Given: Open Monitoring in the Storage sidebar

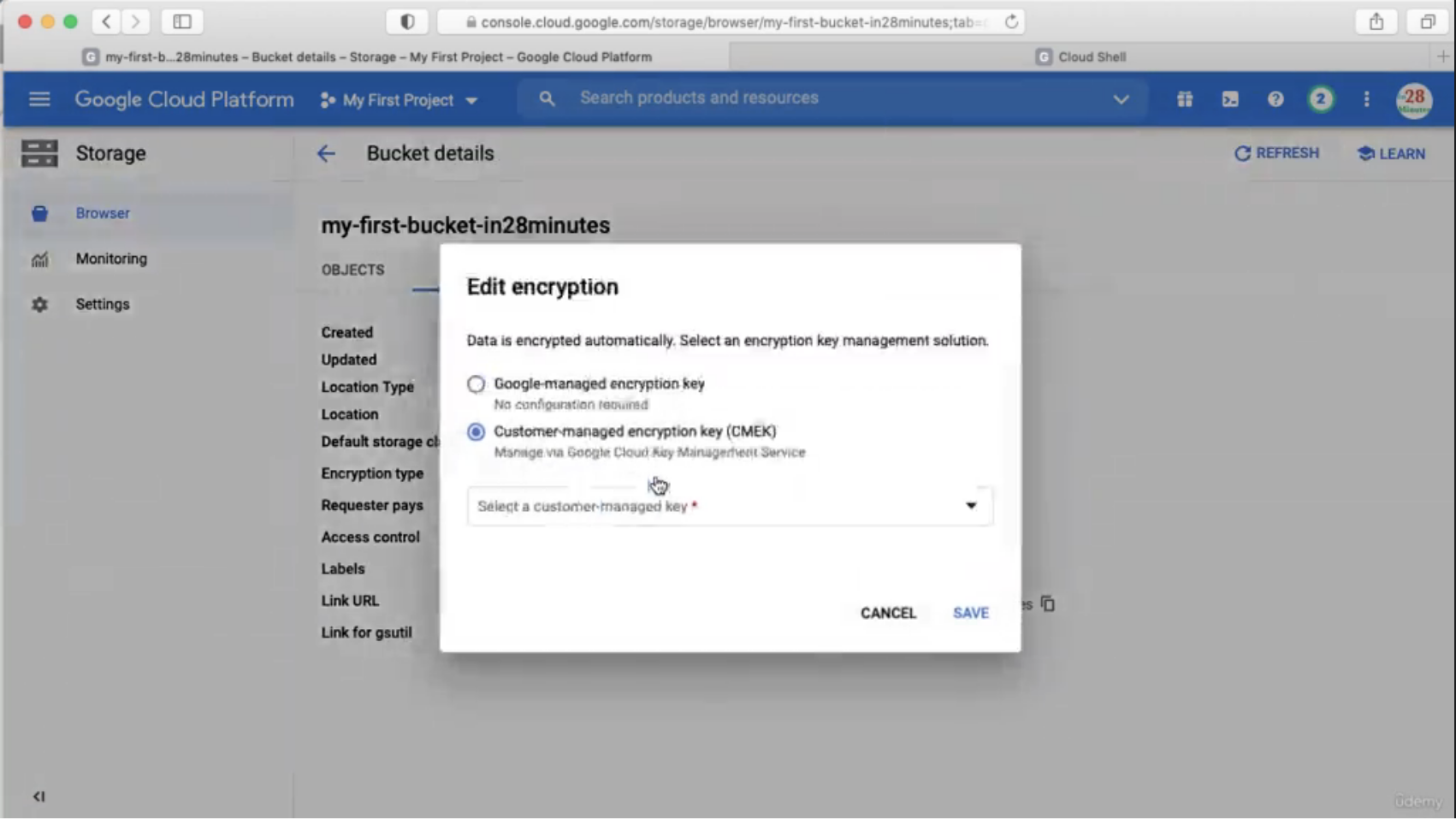Looking at the screenshot, I should [x=111, y=258].
